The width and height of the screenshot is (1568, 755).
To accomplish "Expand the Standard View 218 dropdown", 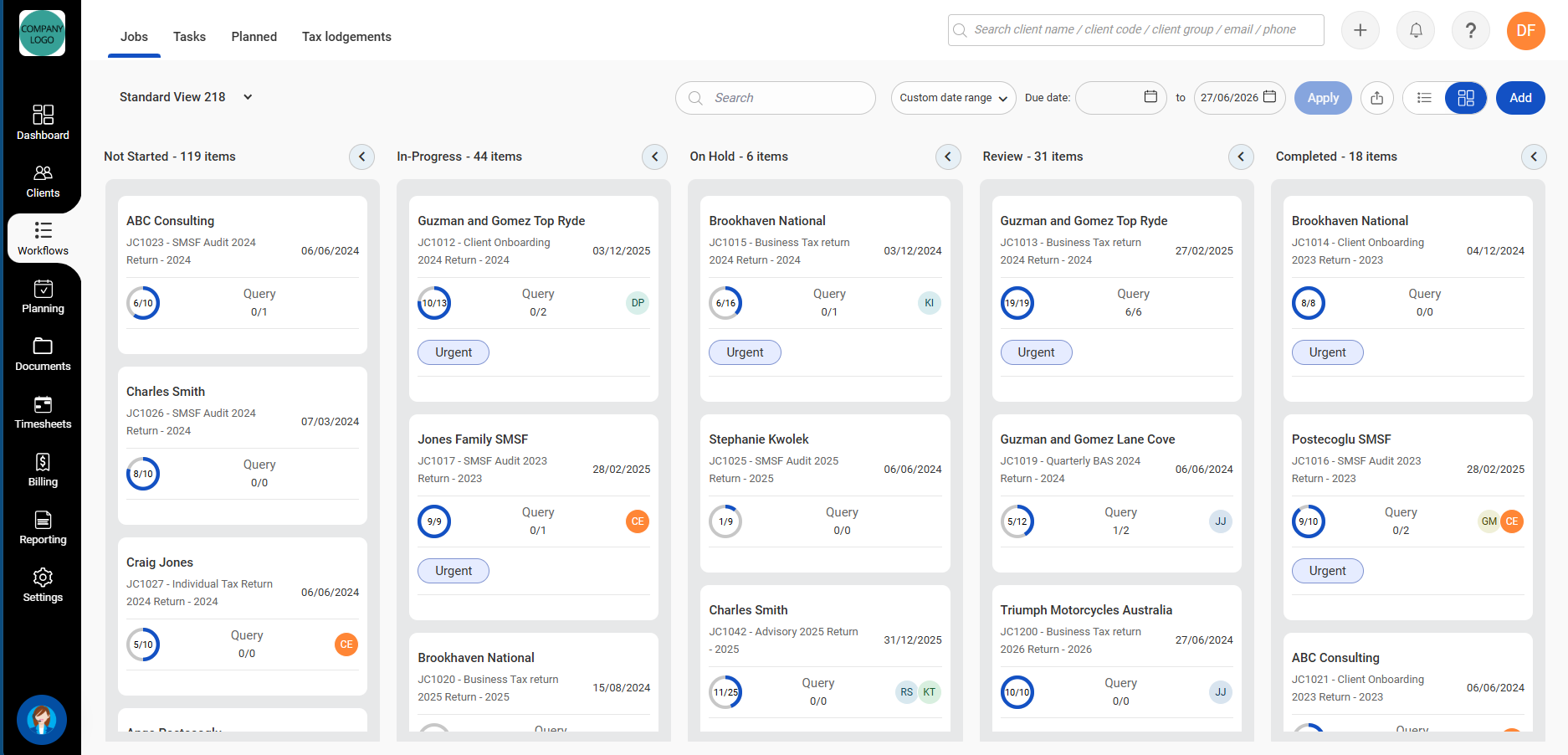I will pyautogui.click(x=186, y=97).
